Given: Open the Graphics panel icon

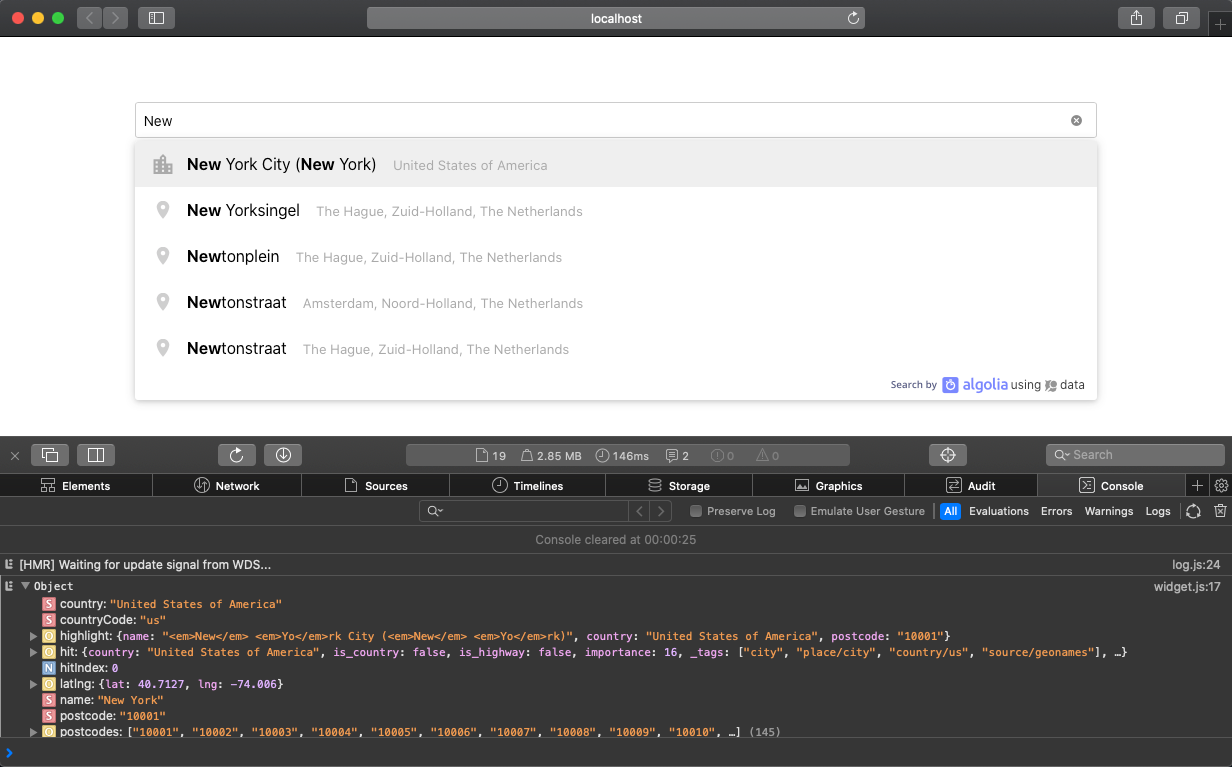Looking at the screenshot, I should coord(803,485).
